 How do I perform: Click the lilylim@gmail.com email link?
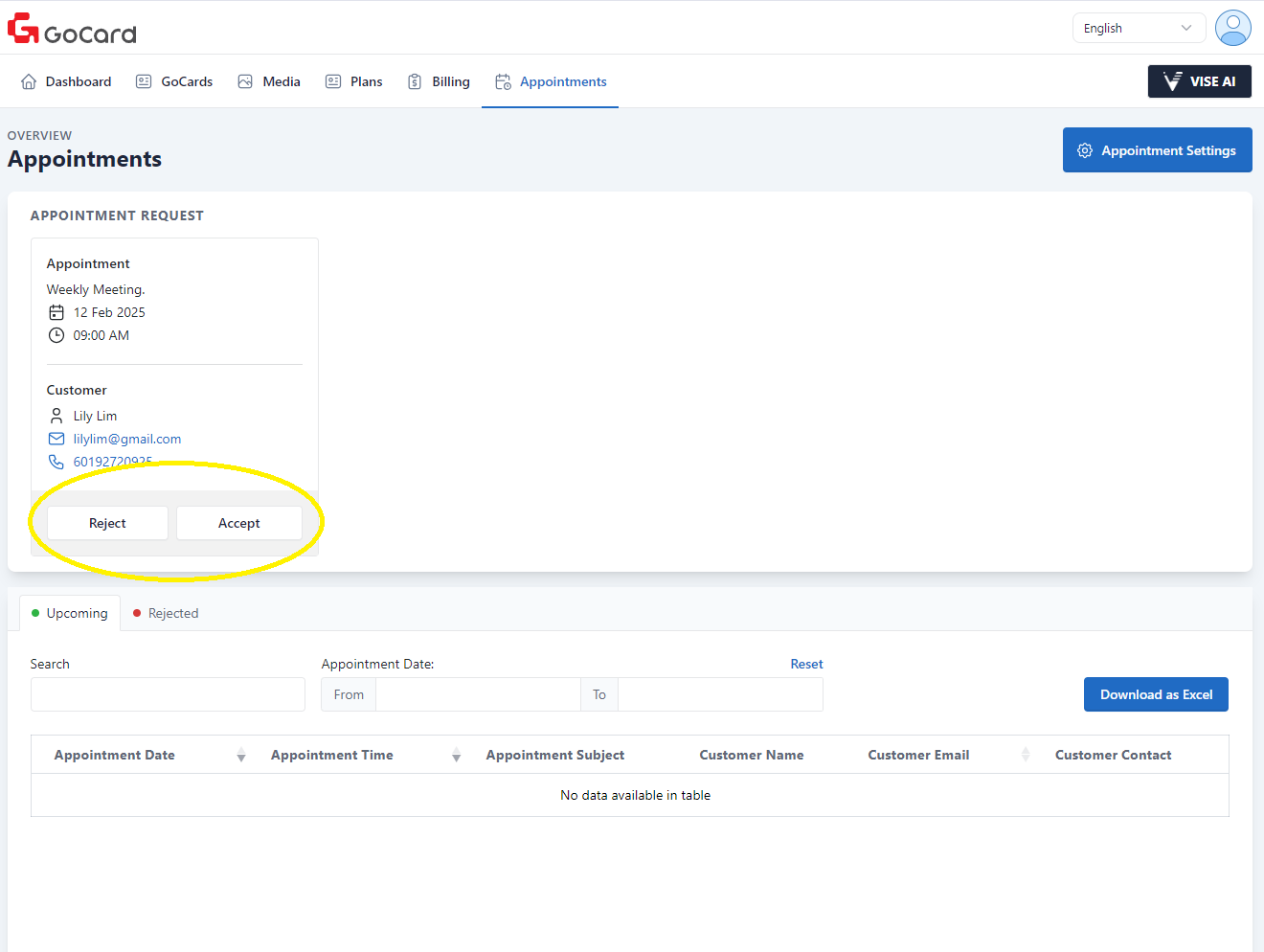(127, 439)
